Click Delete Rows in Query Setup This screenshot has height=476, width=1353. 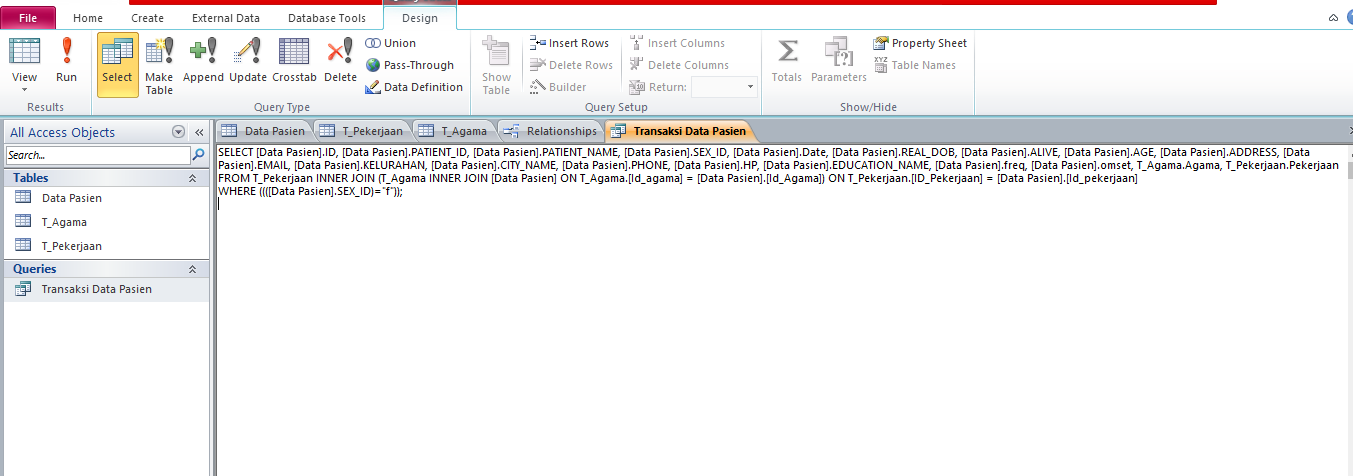coord(571,65)
